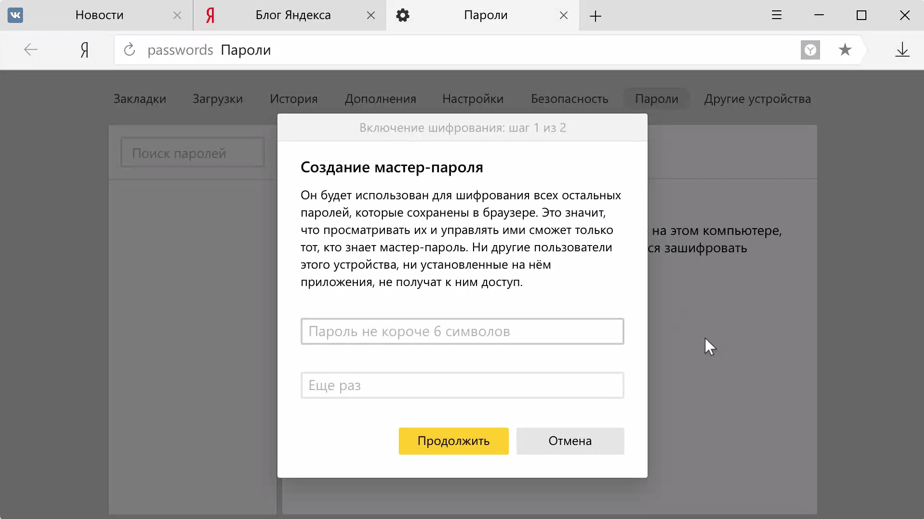Open the Закладки section

140,99
